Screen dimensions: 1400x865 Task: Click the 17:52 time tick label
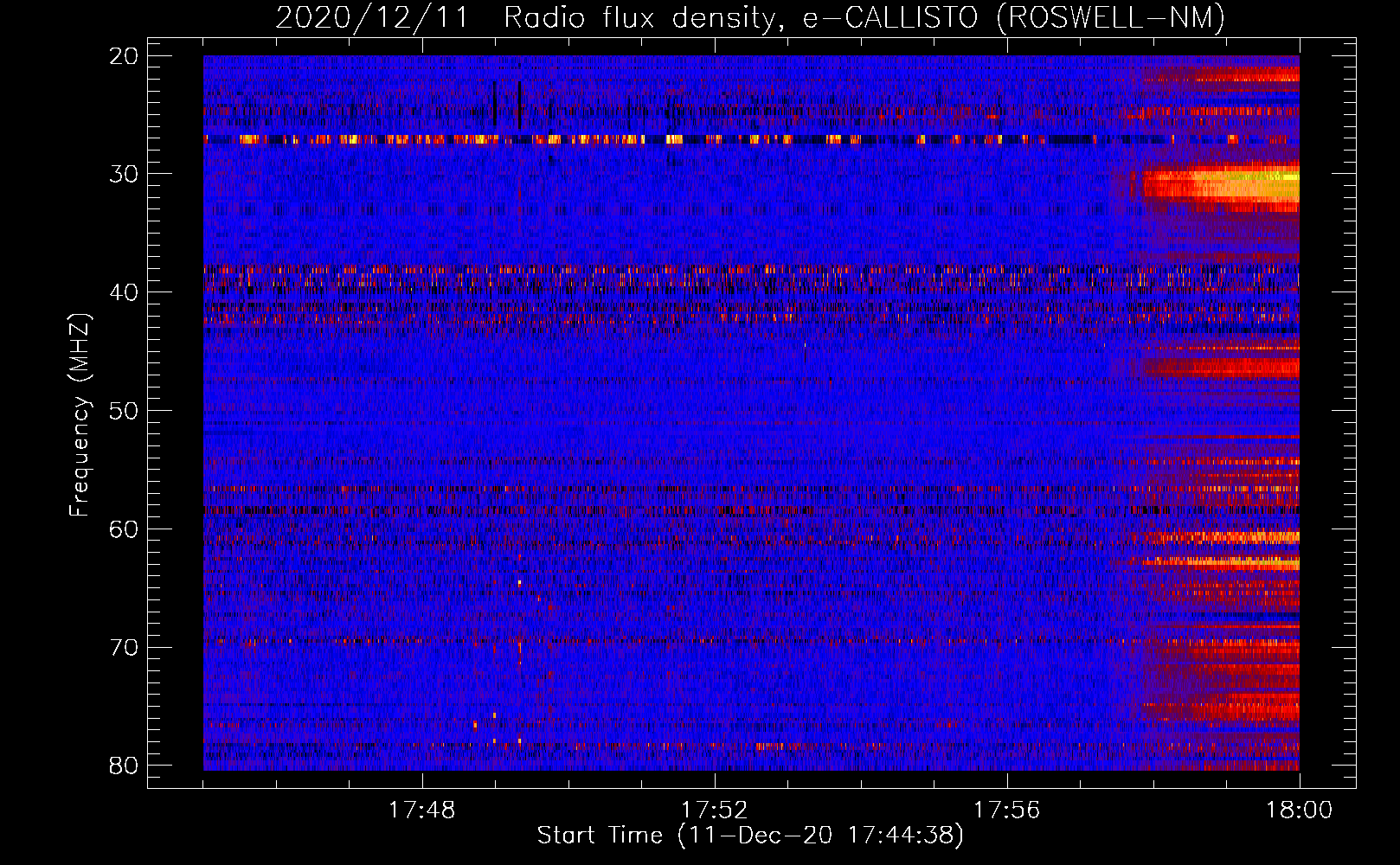pyautogui.click(x=715, y=811)
